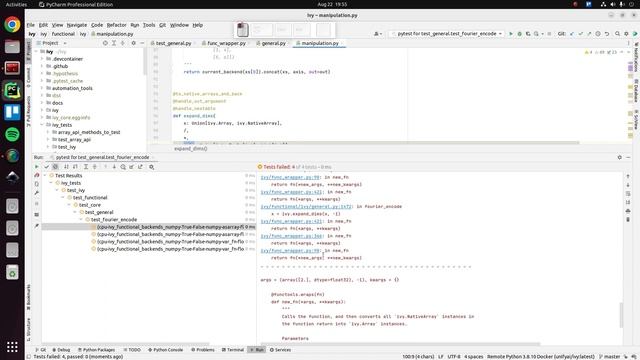
Task: Expand test_array_api folder in Project tree
Action: click(48, 140)
